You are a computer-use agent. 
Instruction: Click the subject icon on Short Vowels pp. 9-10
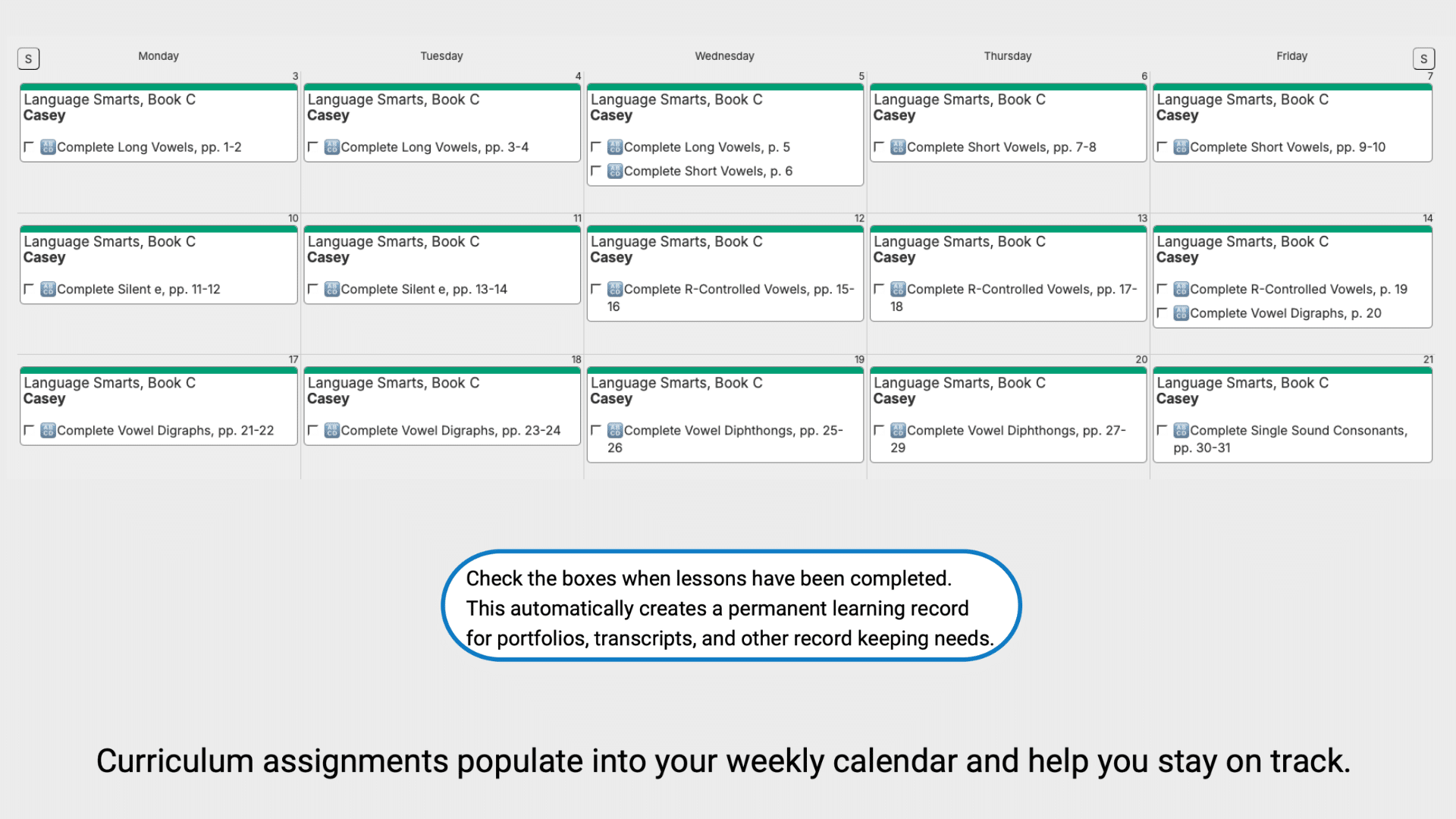tap(1181, 147)
